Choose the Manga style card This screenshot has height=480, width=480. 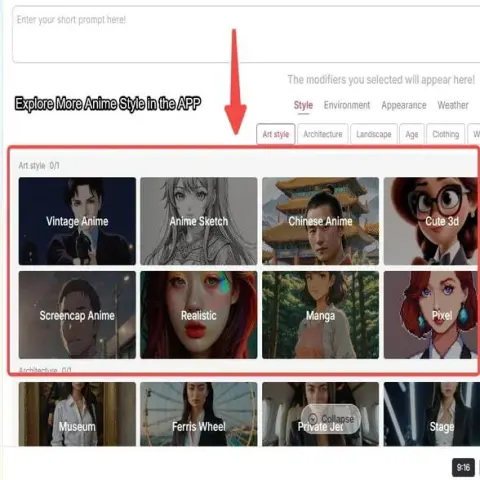click(320, 315)
